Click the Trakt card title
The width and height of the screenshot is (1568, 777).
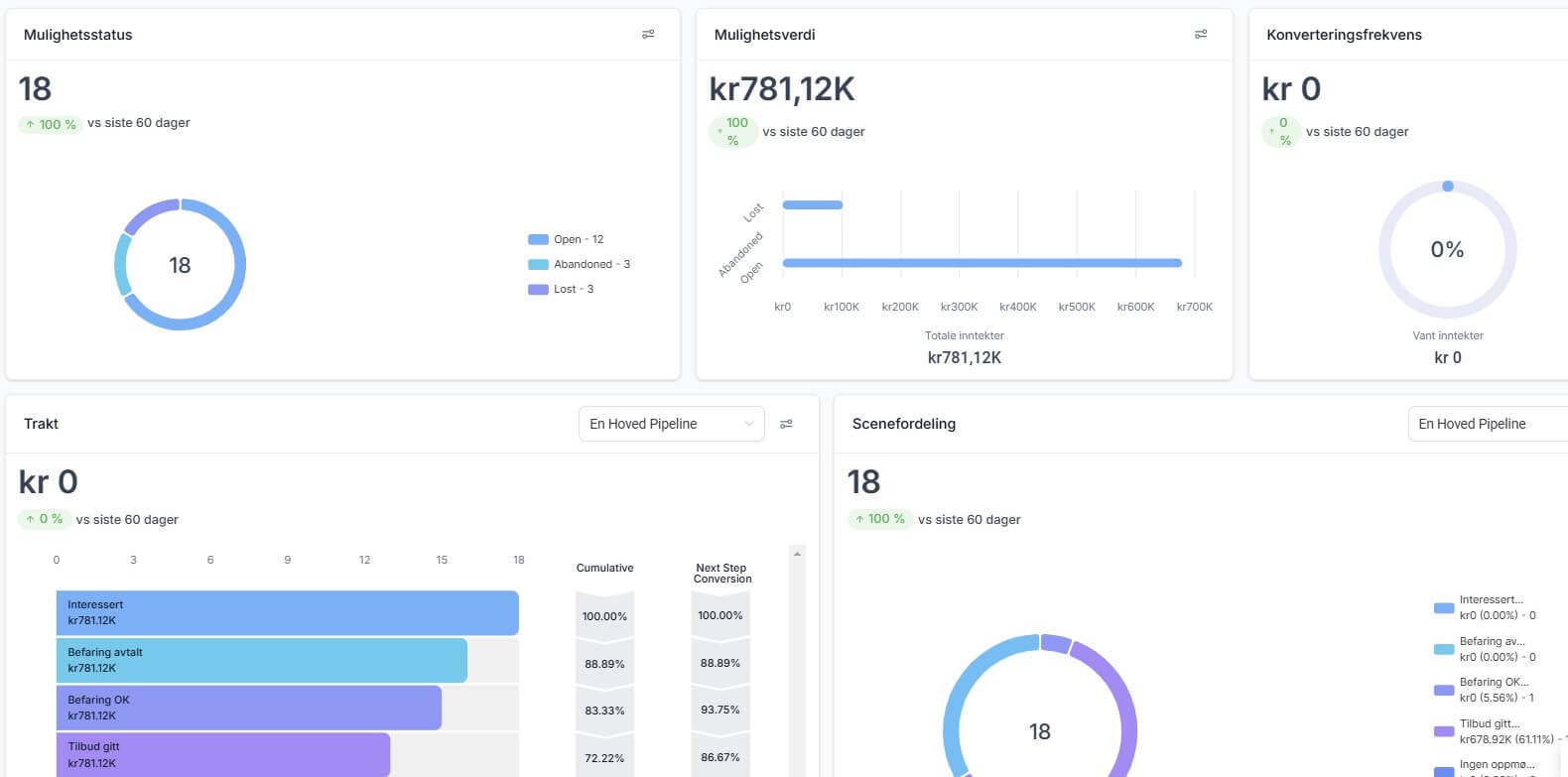(x=41, y=424)
